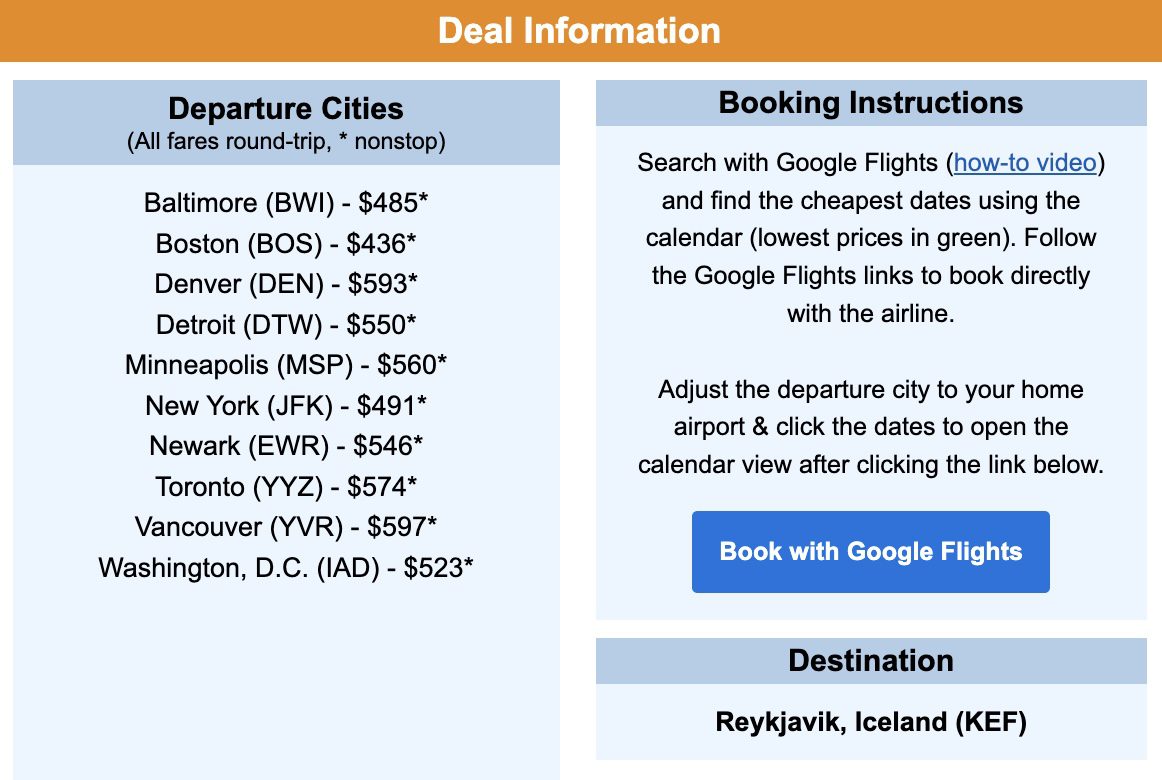Open the Toronto (YYZ) $574 deal
The height and width of the screenshot is (780, 1162).
tap(286, 487)
